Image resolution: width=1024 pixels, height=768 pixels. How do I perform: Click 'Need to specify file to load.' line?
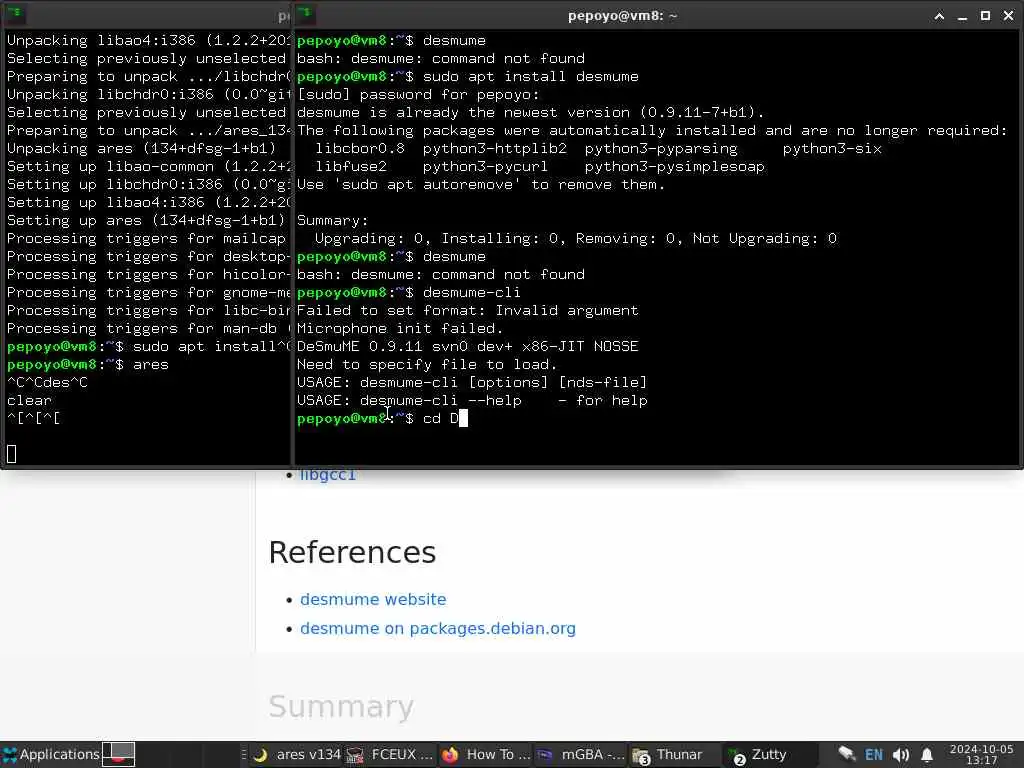[426, 364]
